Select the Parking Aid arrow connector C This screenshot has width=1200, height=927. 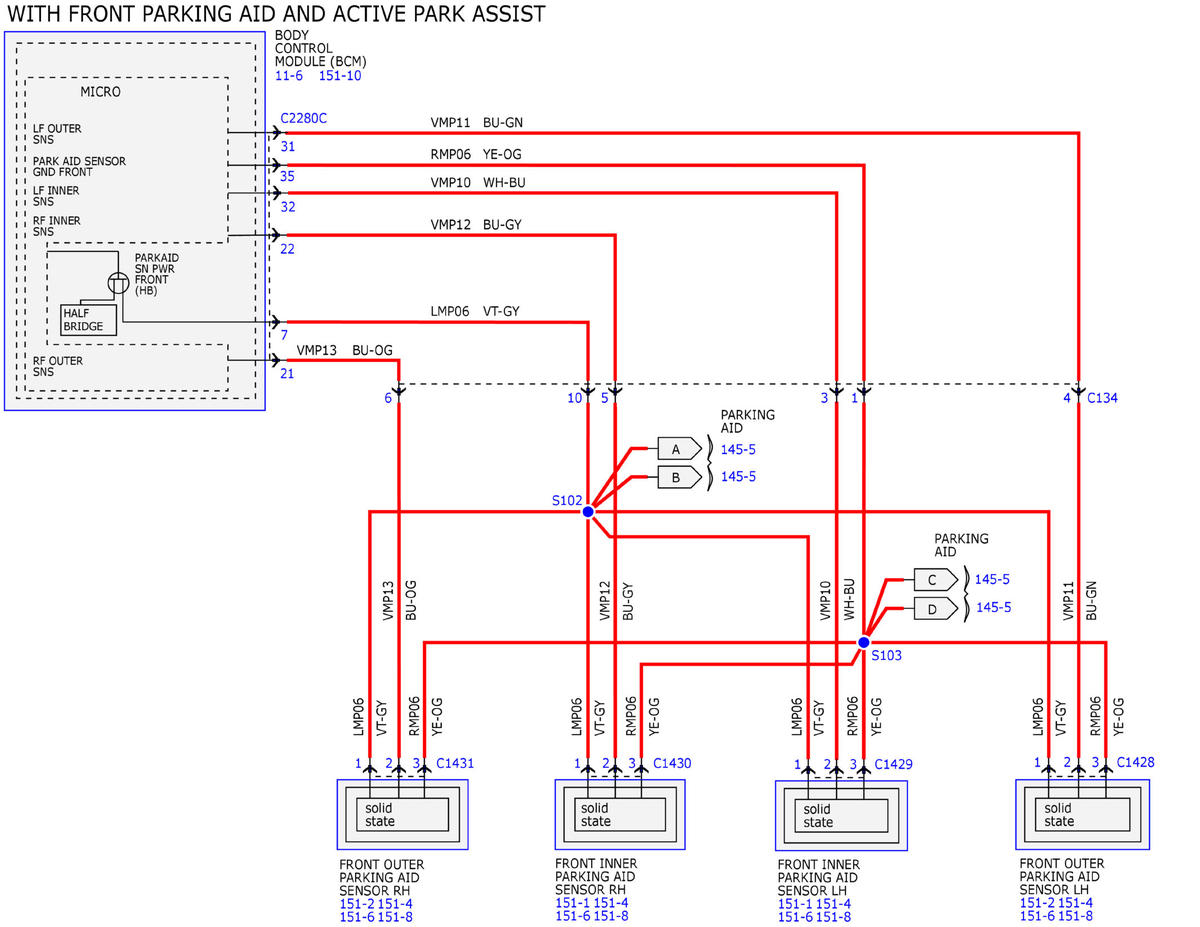[936, 580]
